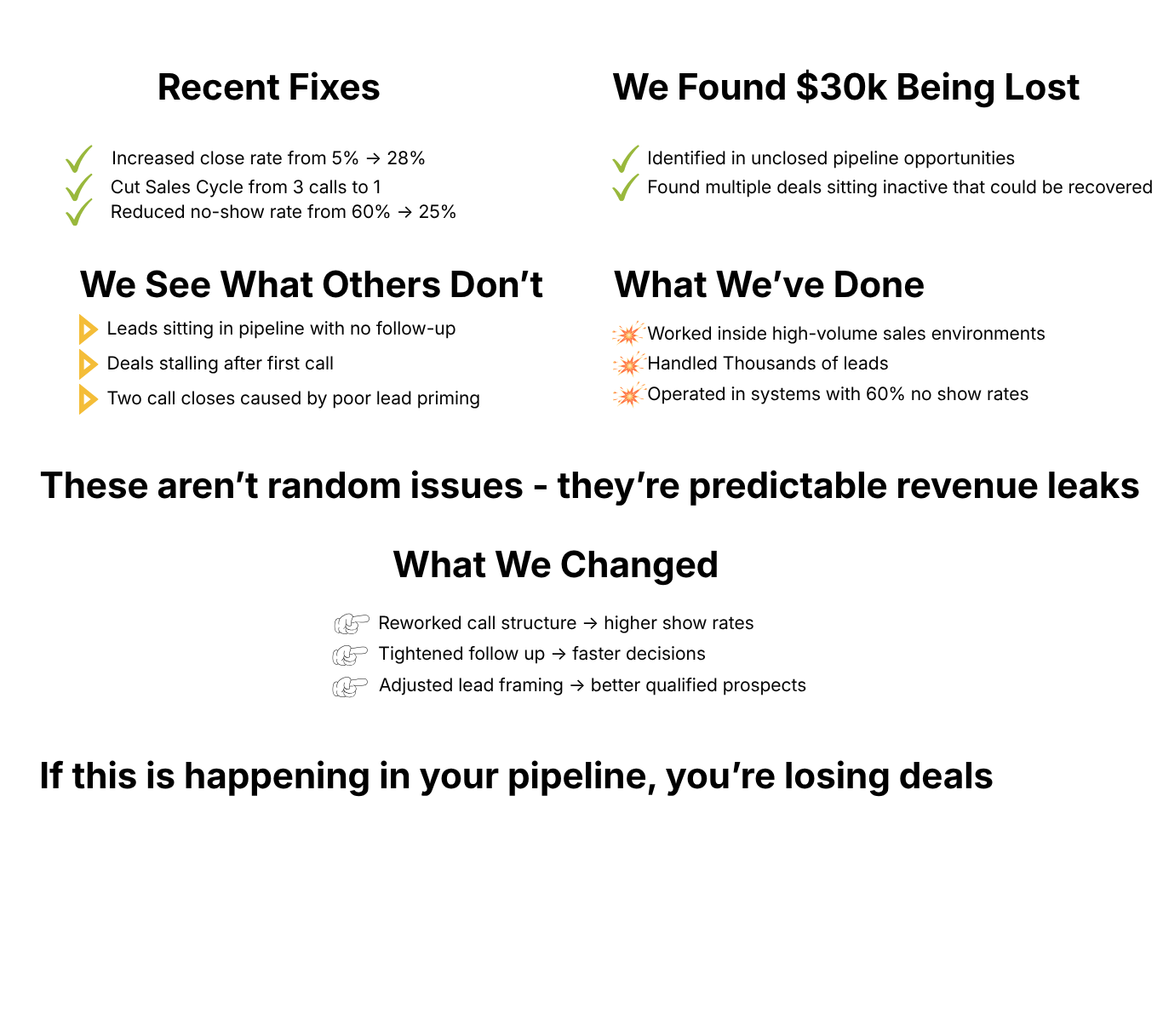This screenshot has width=1163, height=1036.
Task: Click yellow arrow beside Leads sitting in pipeline
Action: coord(88,329)
